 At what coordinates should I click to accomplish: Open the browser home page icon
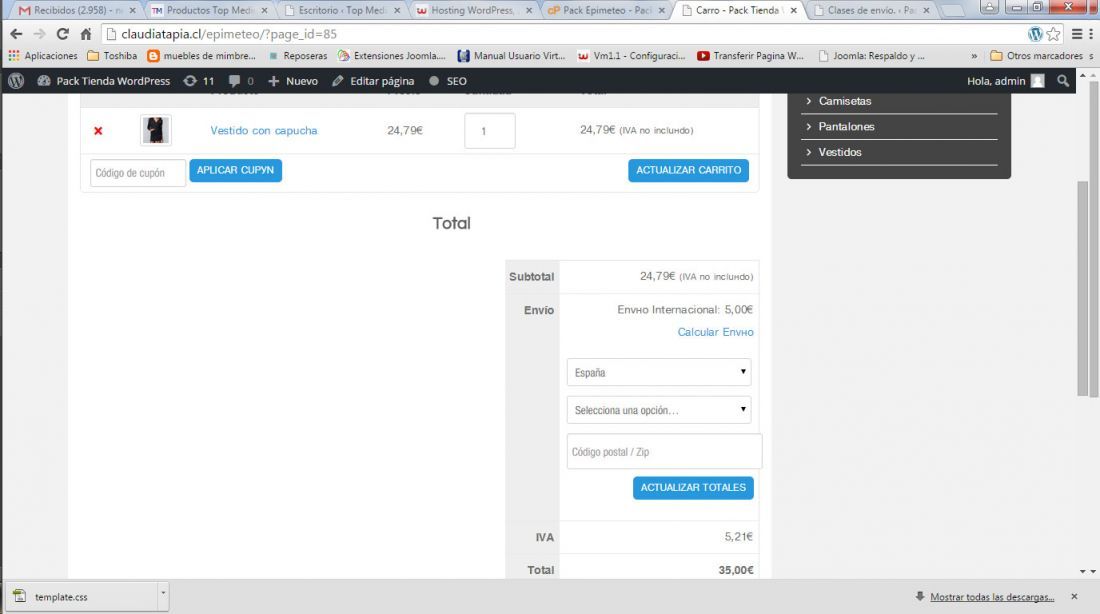[86, 34]
